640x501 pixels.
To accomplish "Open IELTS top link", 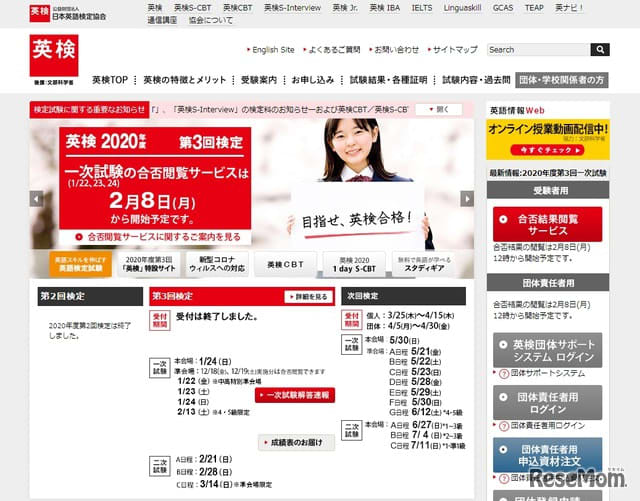I will pyautogui.click(x=422, y=8).
